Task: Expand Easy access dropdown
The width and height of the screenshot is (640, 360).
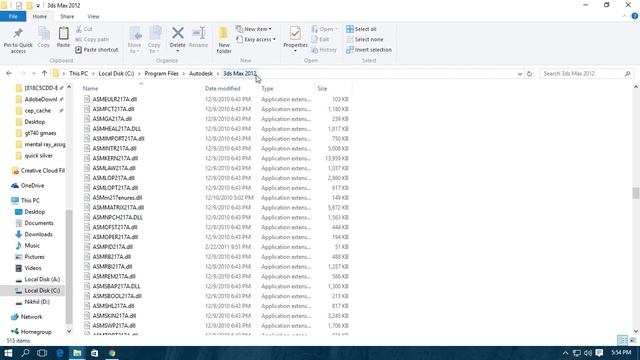Action: click(256, 40)
